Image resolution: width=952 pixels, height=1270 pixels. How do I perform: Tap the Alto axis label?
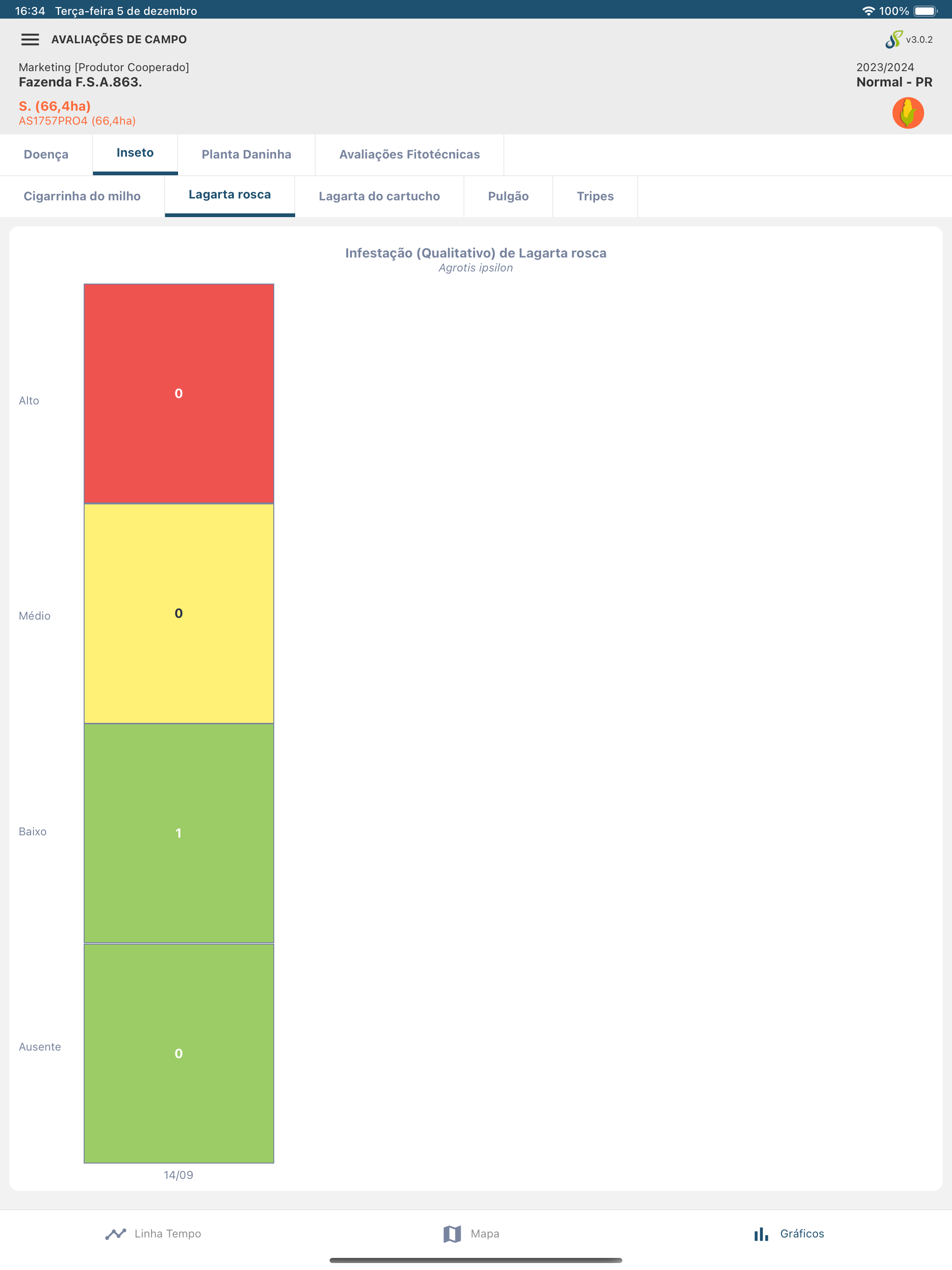tap(29, 401)
